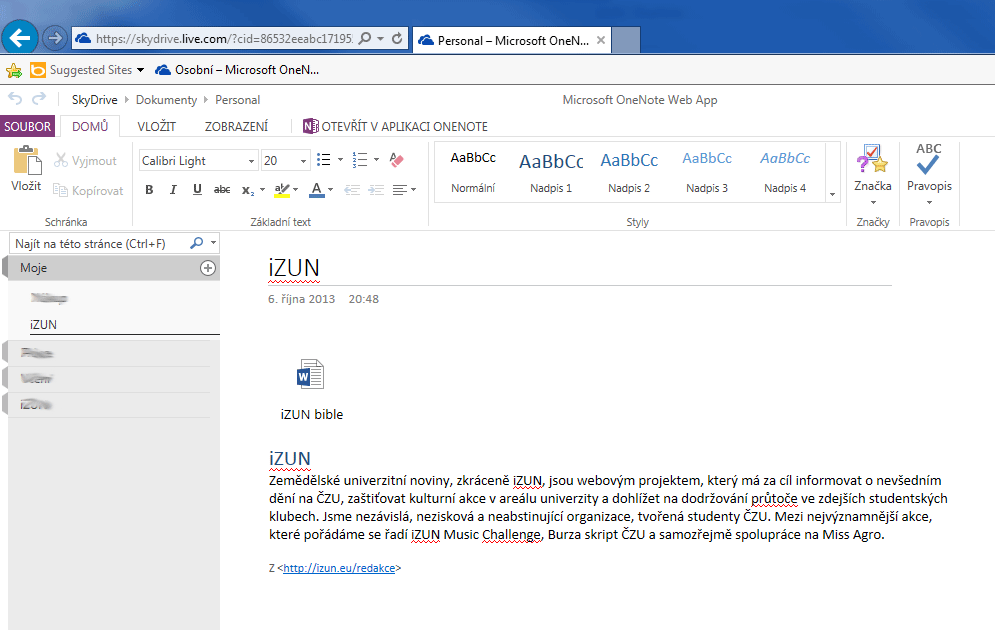995x630 pixels.
Task: Switch to the VLOŽIT ribbon tab
Action: (x=156, y=127)
